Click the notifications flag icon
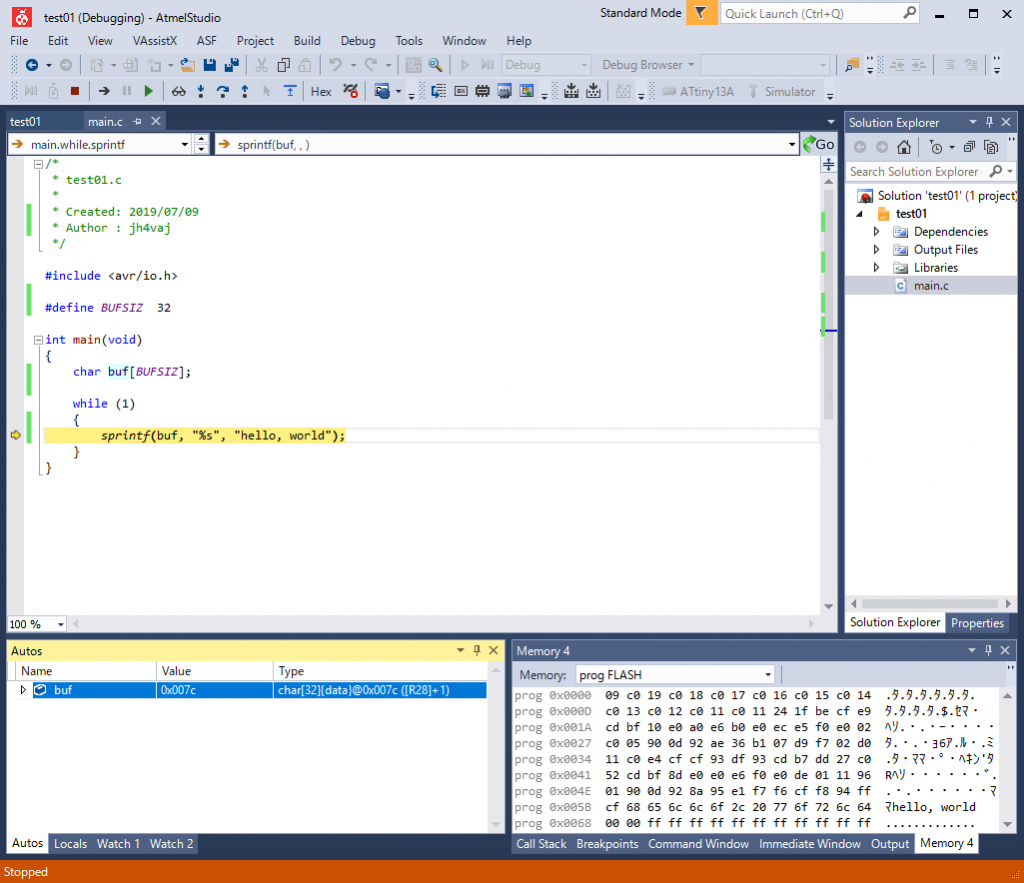 tap(702, 13)
